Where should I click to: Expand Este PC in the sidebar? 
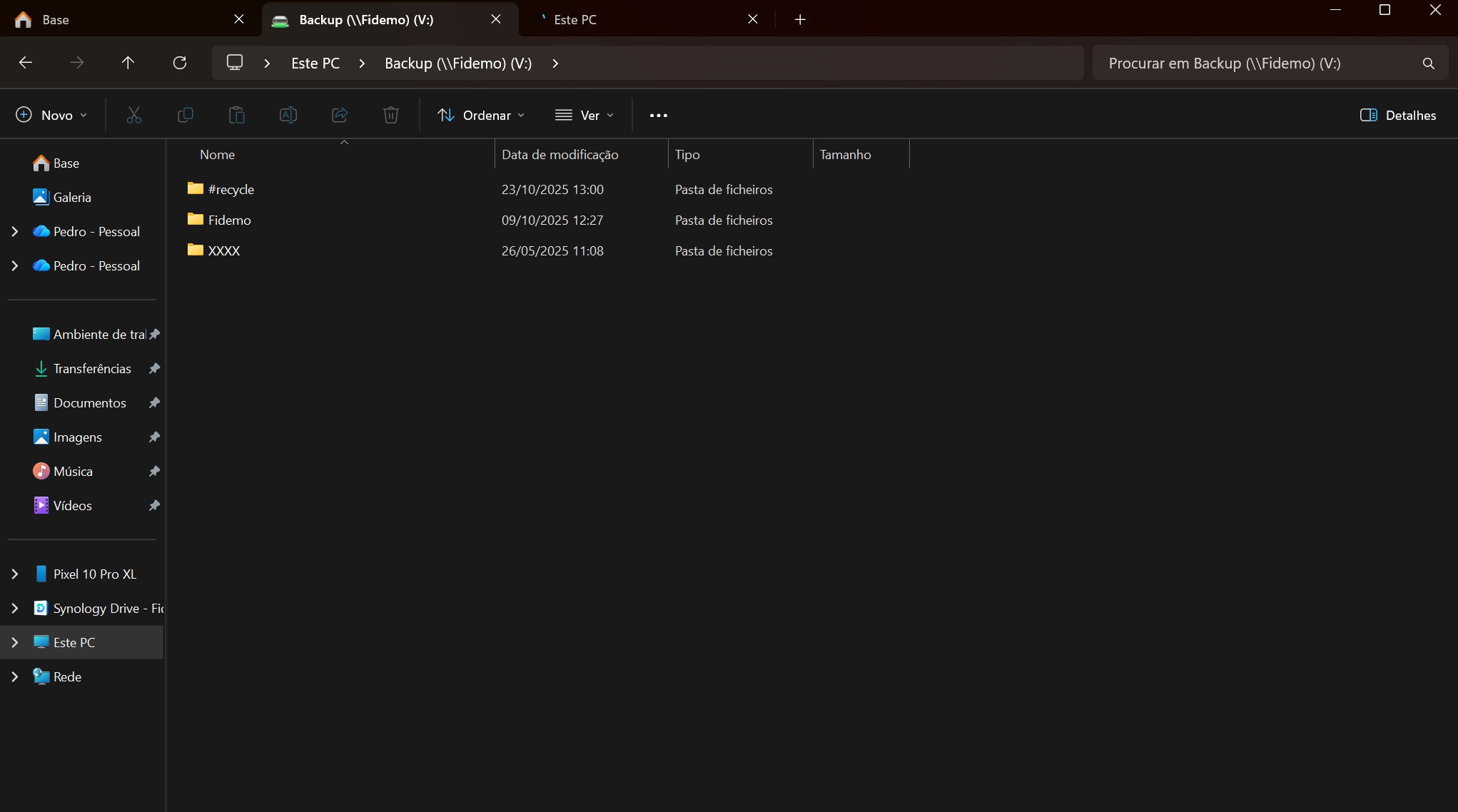15,641
